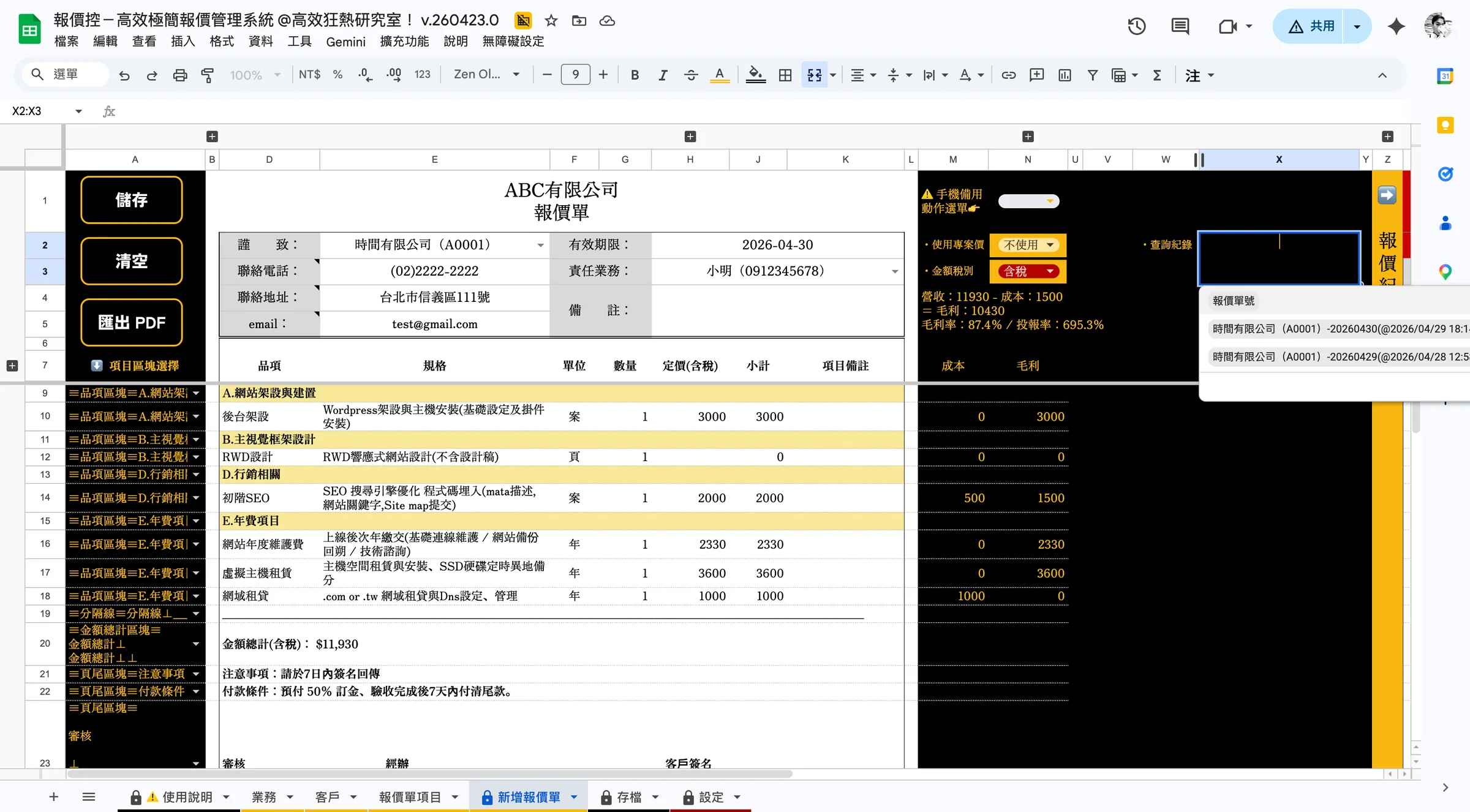Image resolution: width=1470 pixels, height=812 pixels.
Task: Open the font family dropdown Zen Ol...
Action: [486, 75]
